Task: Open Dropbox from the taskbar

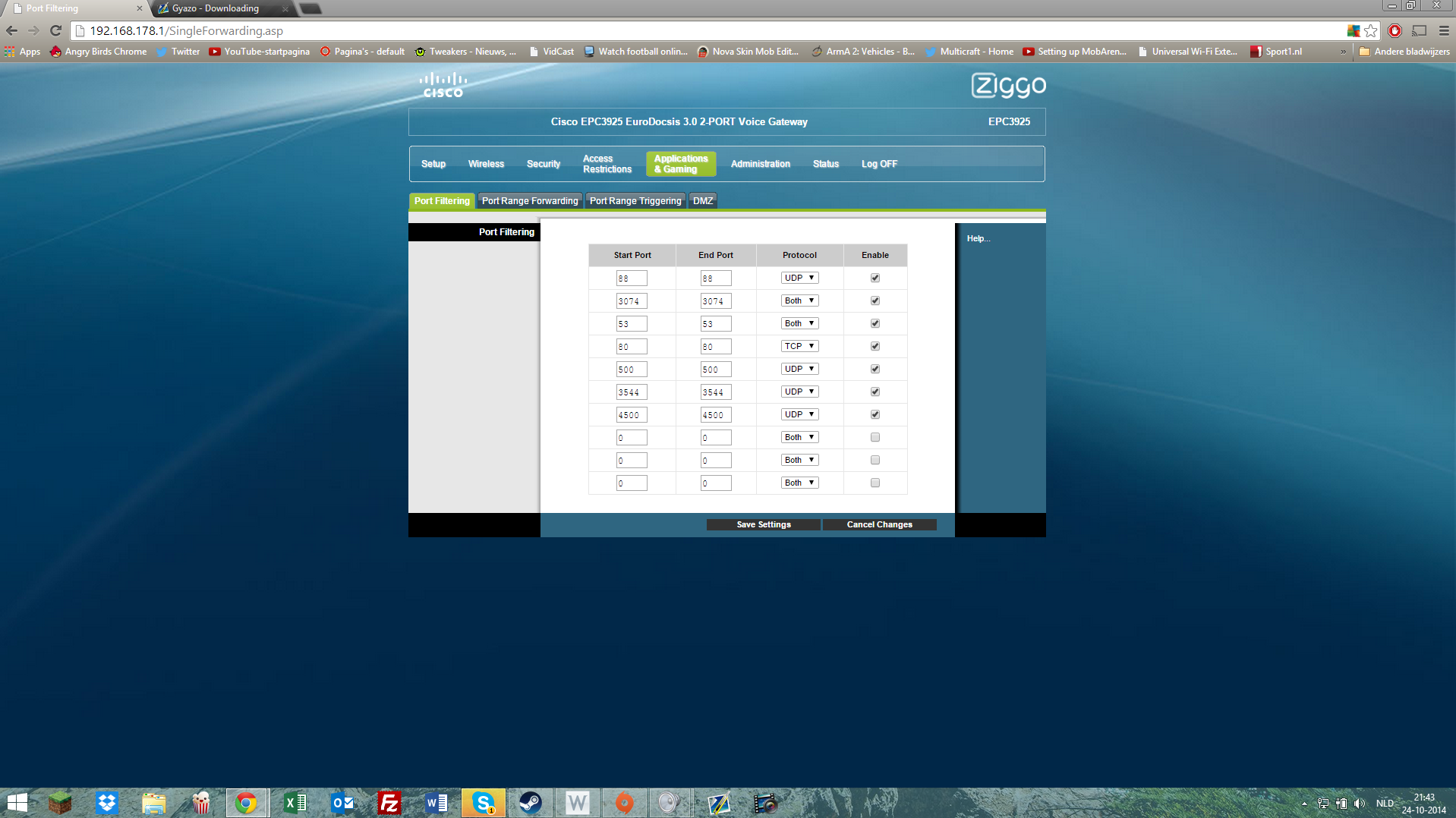Action: tap(107, 803)
